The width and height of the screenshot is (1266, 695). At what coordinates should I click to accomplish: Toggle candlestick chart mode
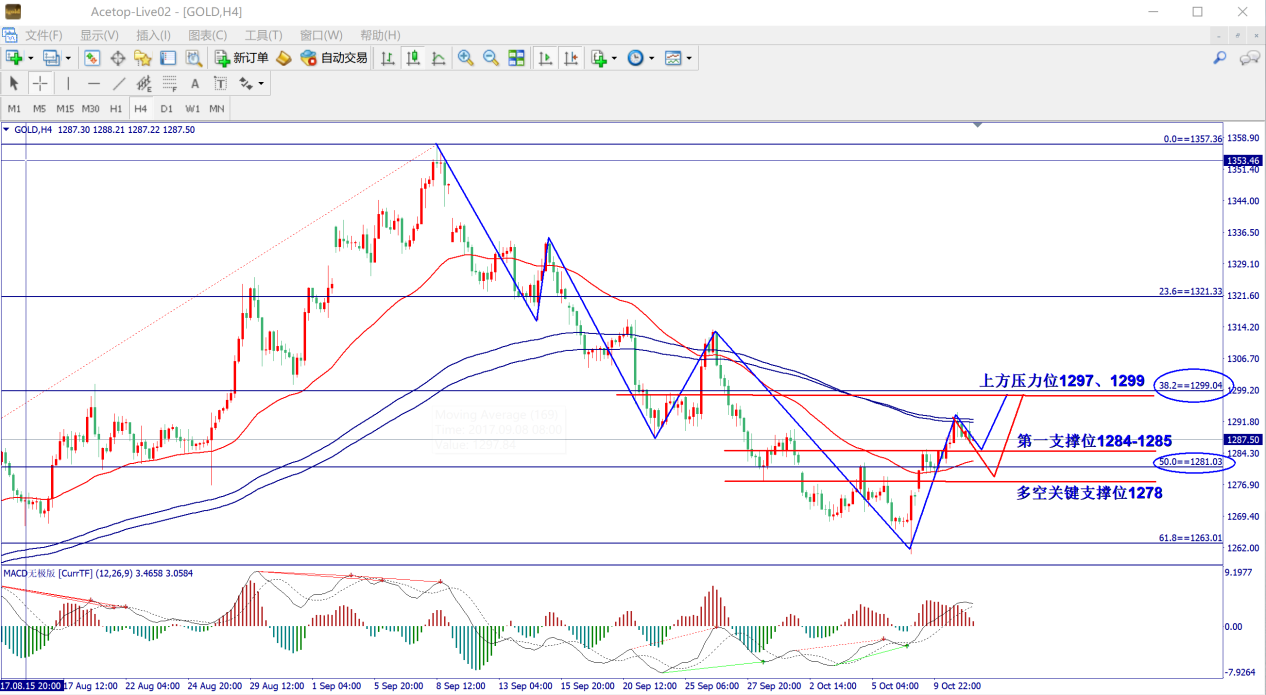pos(412,58)
